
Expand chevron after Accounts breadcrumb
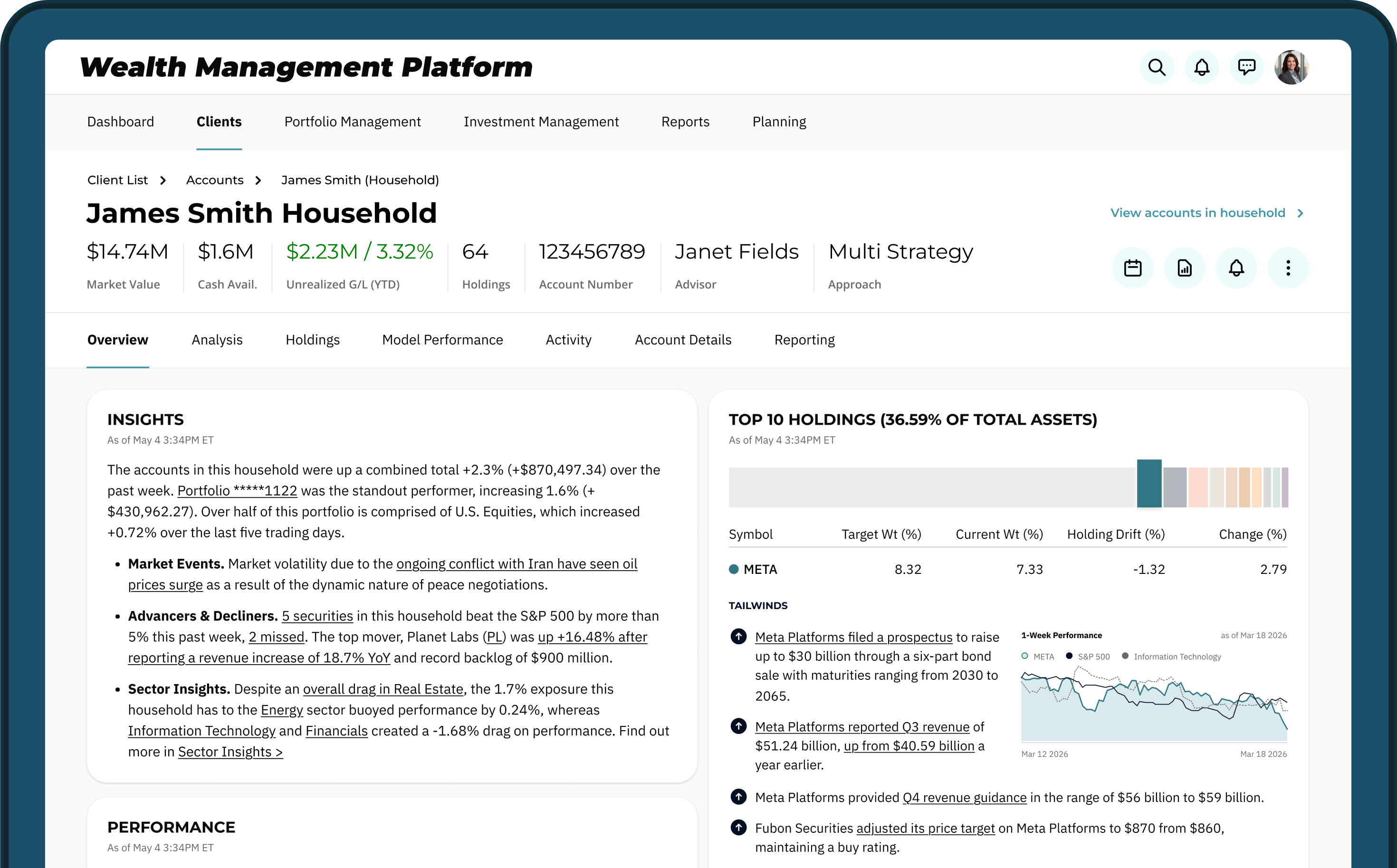(x=258, y=181)
